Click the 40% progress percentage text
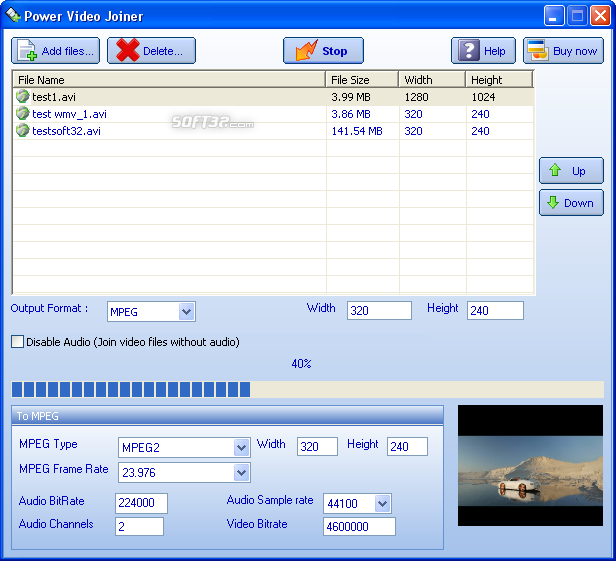 pos(301,364)
